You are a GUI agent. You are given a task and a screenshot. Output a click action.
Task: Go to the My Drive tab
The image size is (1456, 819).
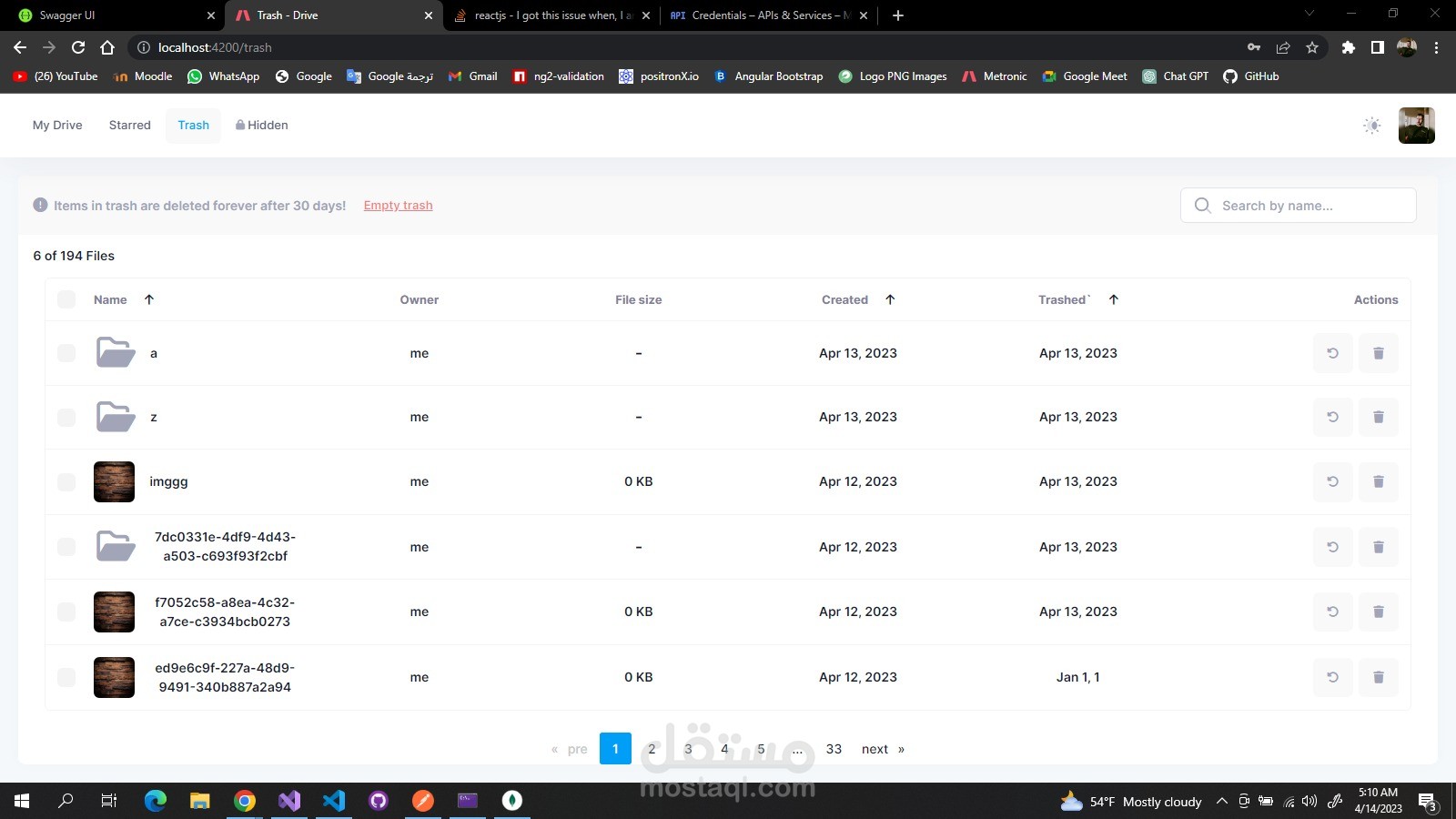[x=57, y=126]
